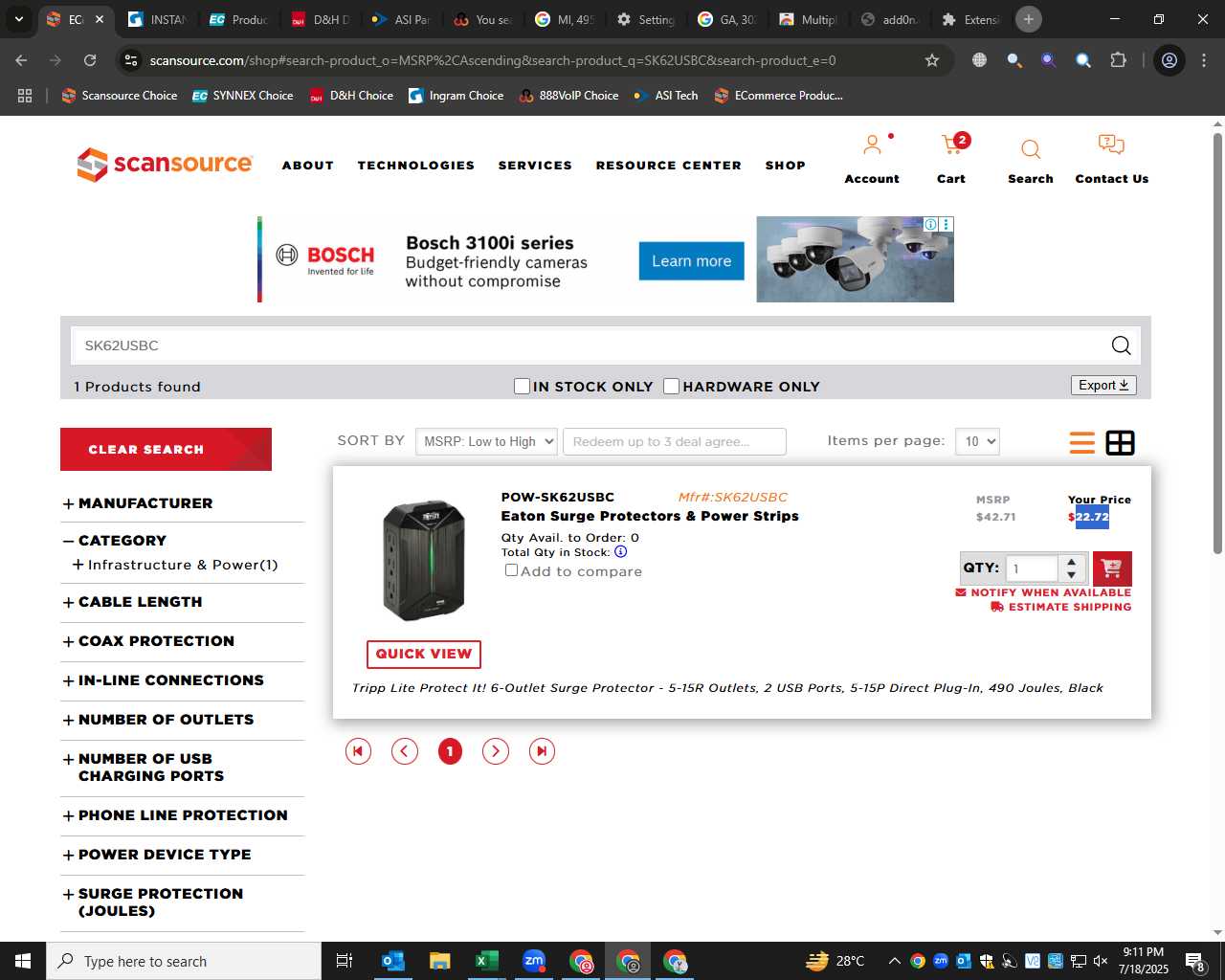Go to first results page arrow
Viewport: 1225px width, 980px height.
click(358, 751)
